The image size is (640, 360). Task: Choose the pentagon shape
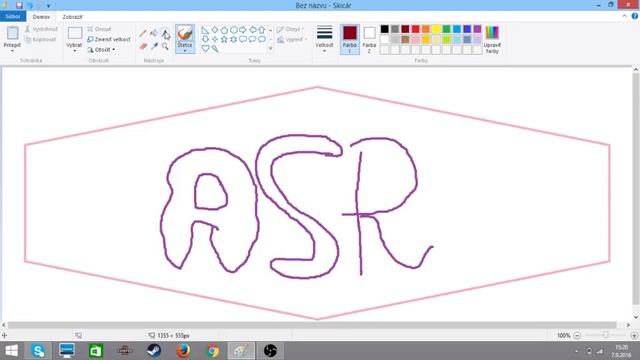coord(224,30)
